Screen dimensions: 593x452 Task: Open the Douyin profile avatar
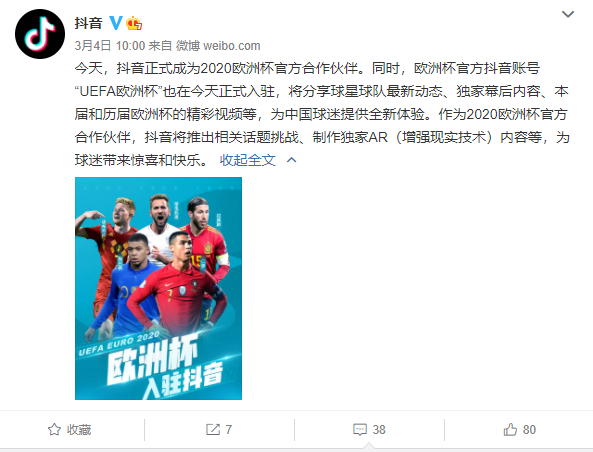tap(40, 34)
